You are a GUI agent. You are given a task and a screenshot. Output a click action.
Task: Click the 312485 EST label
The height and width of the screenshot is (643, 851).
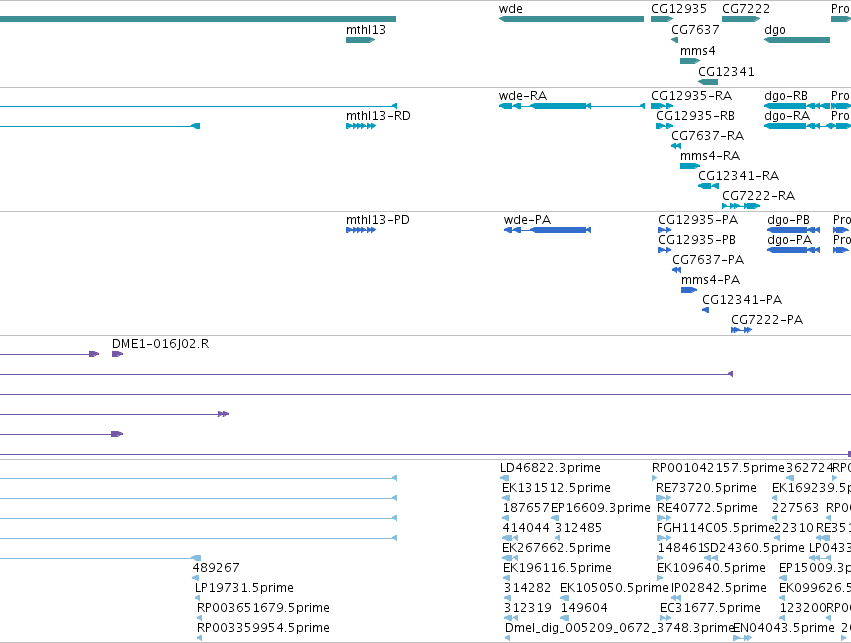(578, 528)
